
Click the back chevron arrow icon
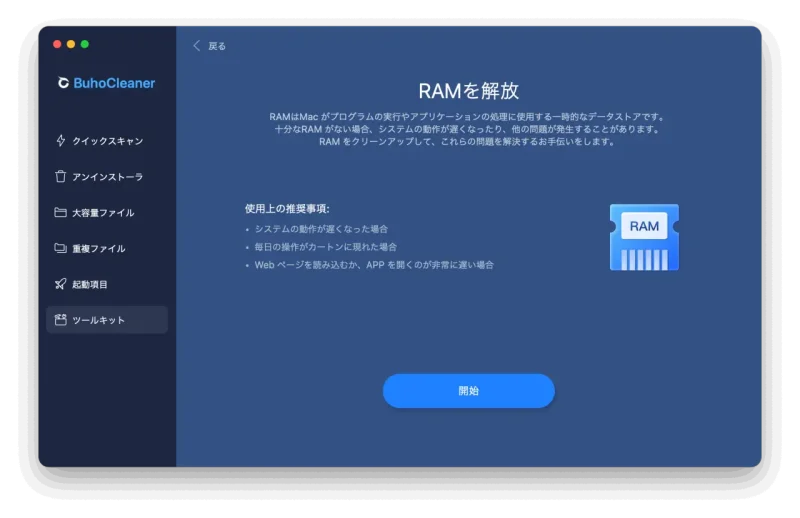(x=196, y=46)
